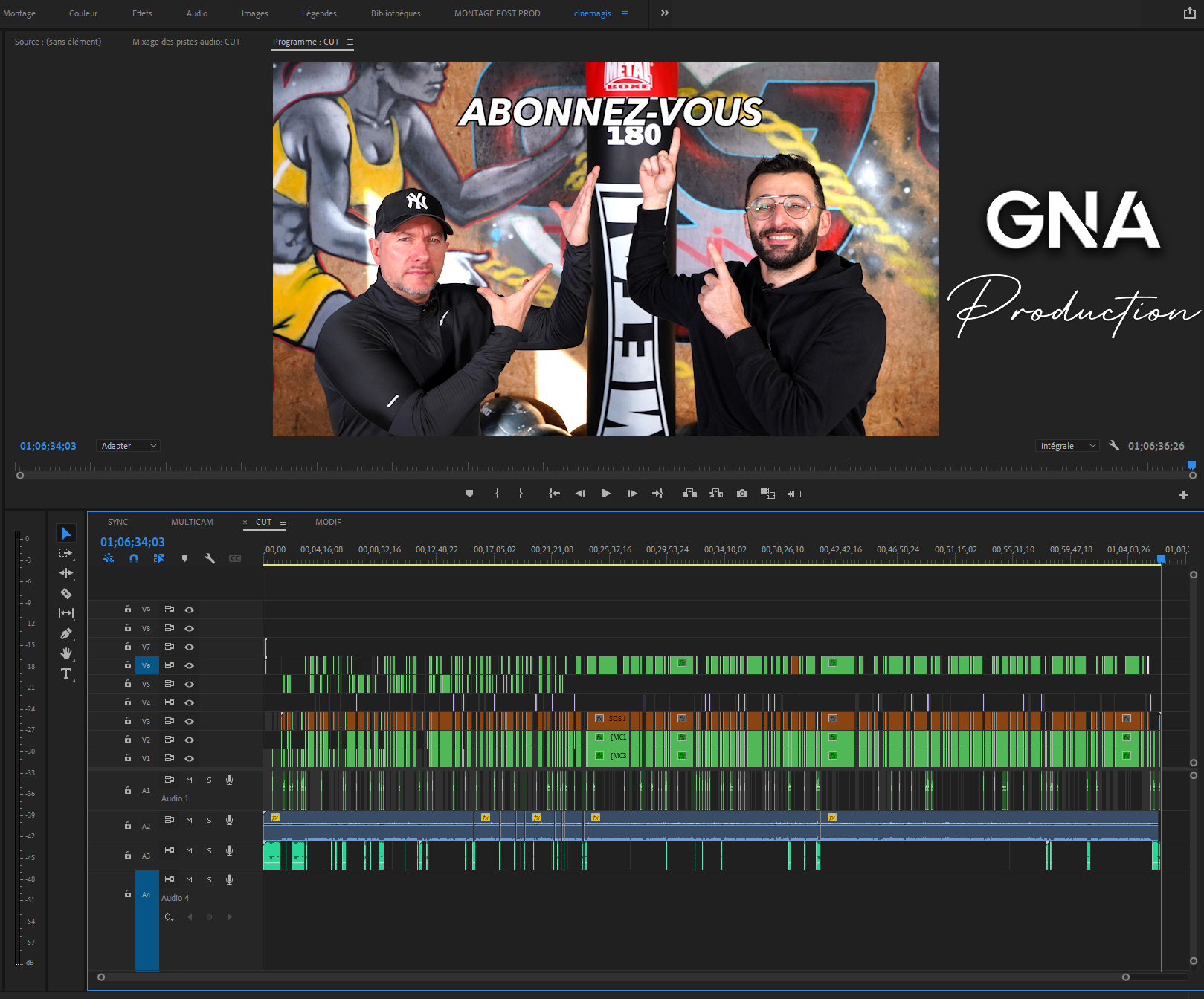Select the Slip tool
1204x999 pixels.
(x=66, y=613)
